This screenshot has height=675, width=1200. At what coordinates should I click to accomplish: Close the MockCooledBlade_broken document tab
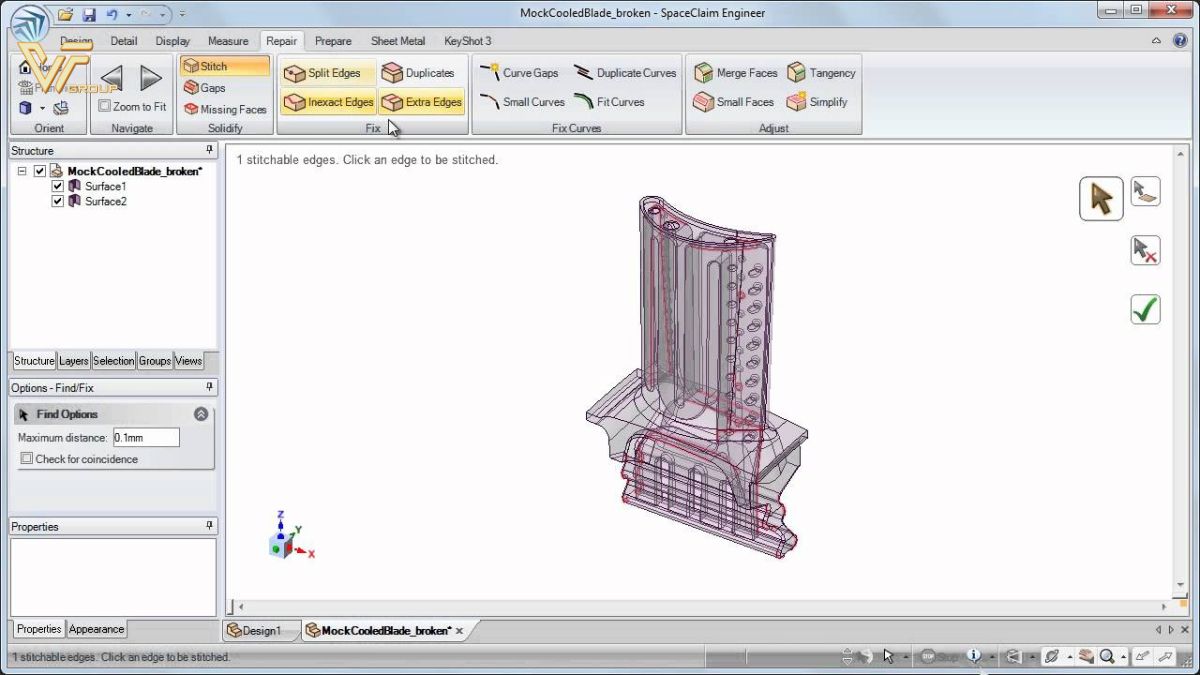(x=460, y=631)
